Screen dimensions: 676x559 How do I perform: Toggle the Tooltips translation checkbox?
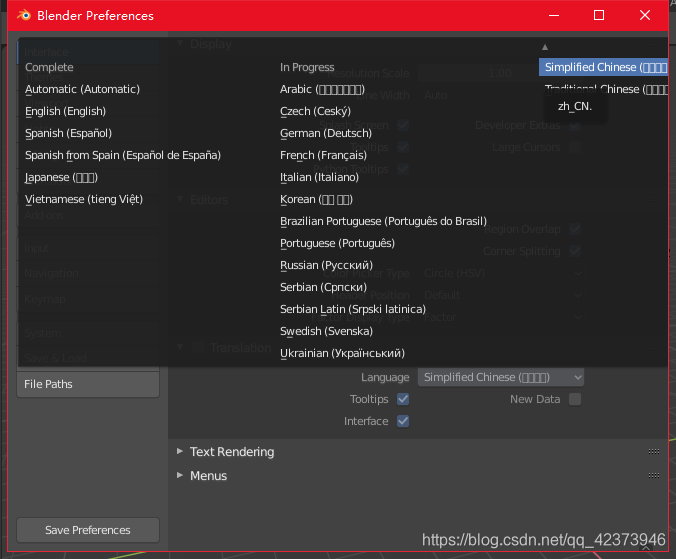click(403, 399)
